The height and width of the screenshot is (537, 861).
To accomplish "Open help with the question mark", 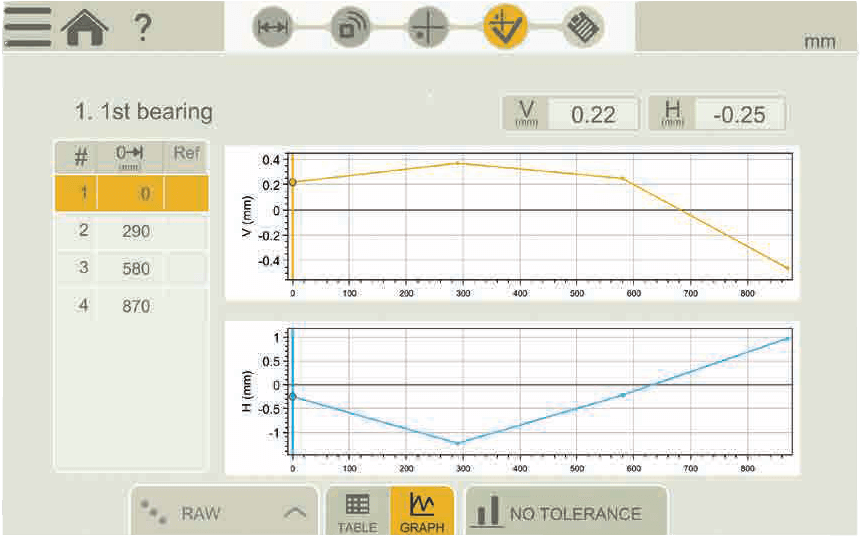I will click(143, 27).
